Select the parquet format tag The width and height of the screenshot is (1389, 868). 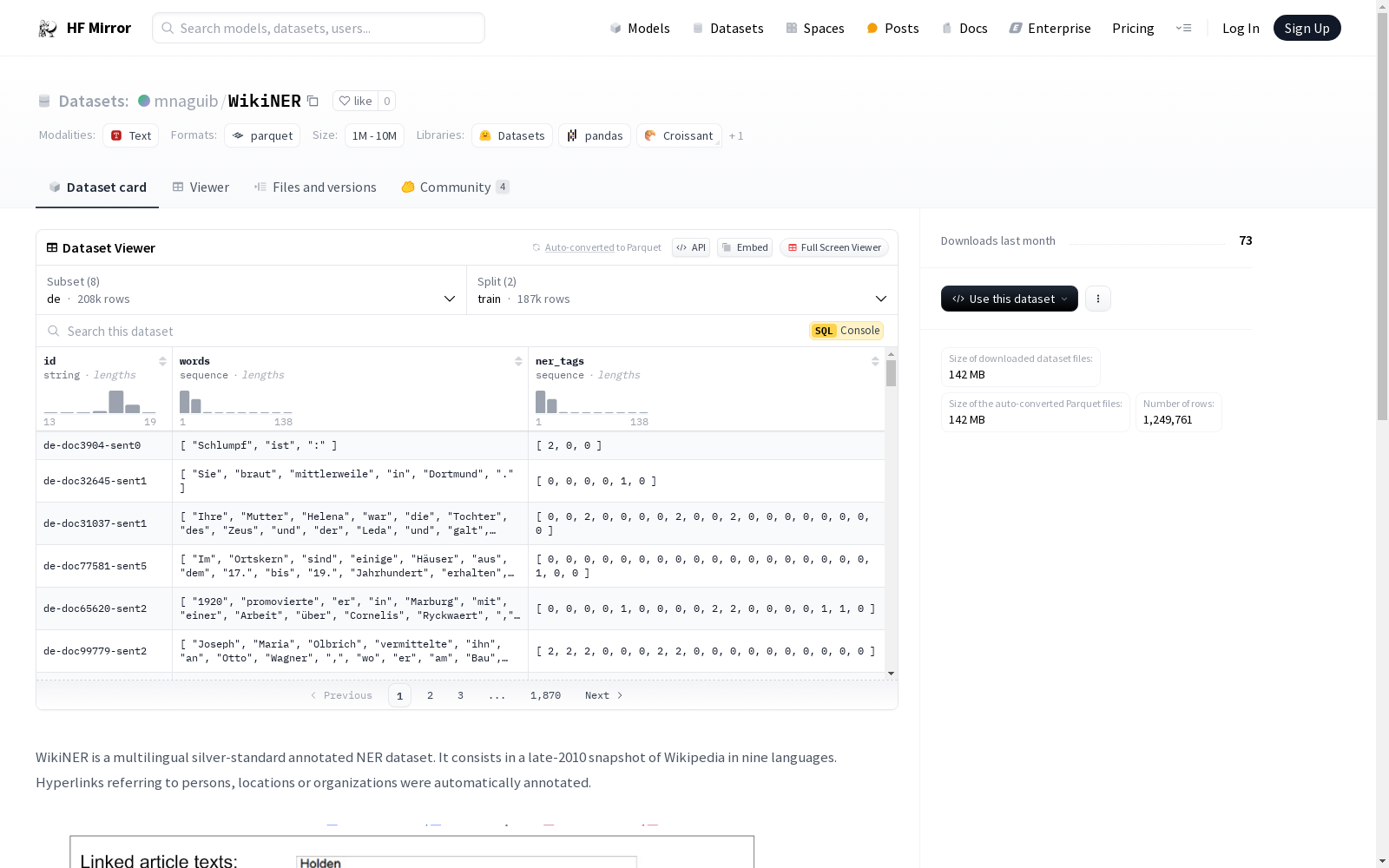(x=262, y=135)
